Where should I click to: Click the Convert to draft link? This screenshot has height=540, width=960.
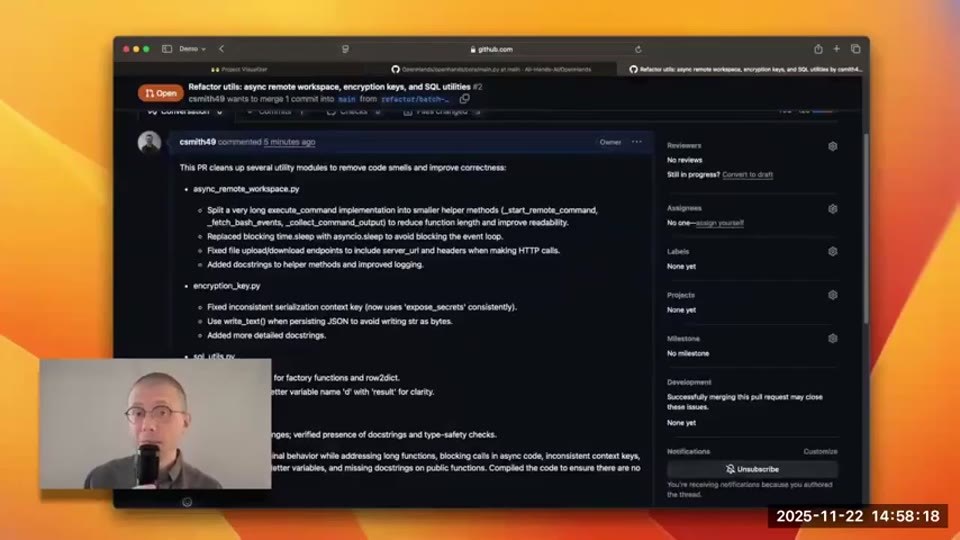(748, 174)
